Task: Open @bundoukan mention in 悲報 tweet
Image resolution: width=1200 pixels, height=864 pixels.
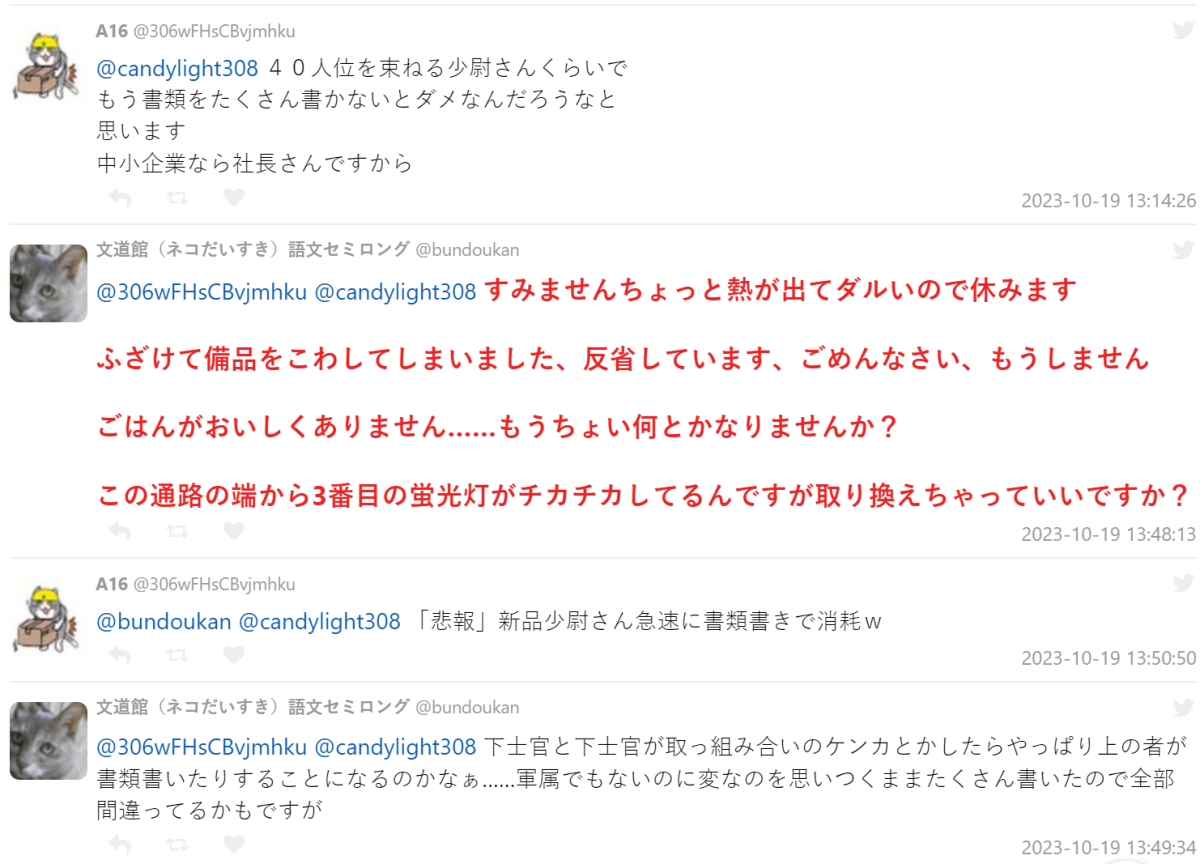Action: pos(163,622)
